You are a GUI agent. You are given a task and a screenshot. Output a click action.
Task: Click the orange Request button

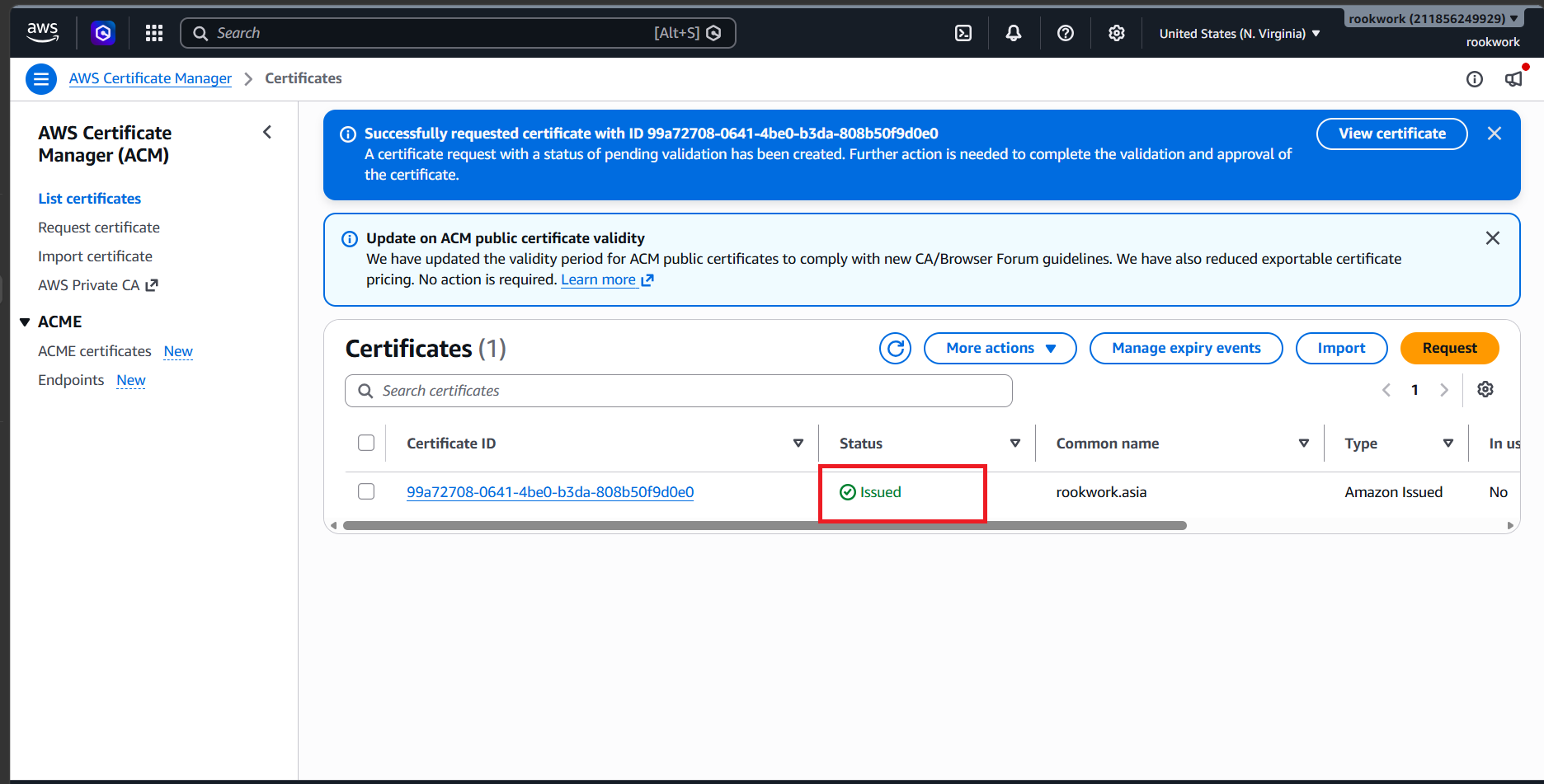(1449, 348)
